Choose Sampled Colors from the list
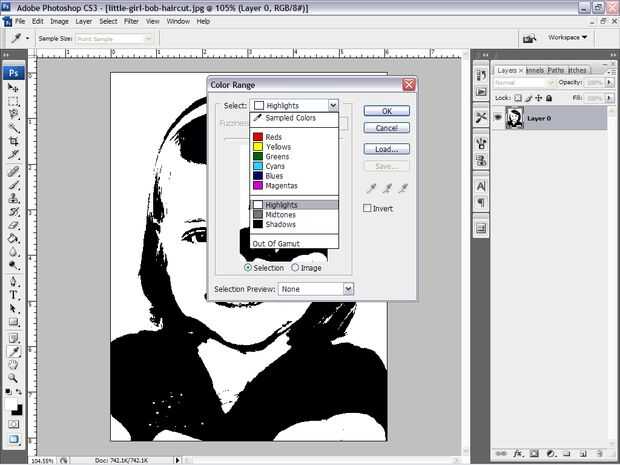The image size is (620, 465). pyautogui.click(x=294, y=118)
